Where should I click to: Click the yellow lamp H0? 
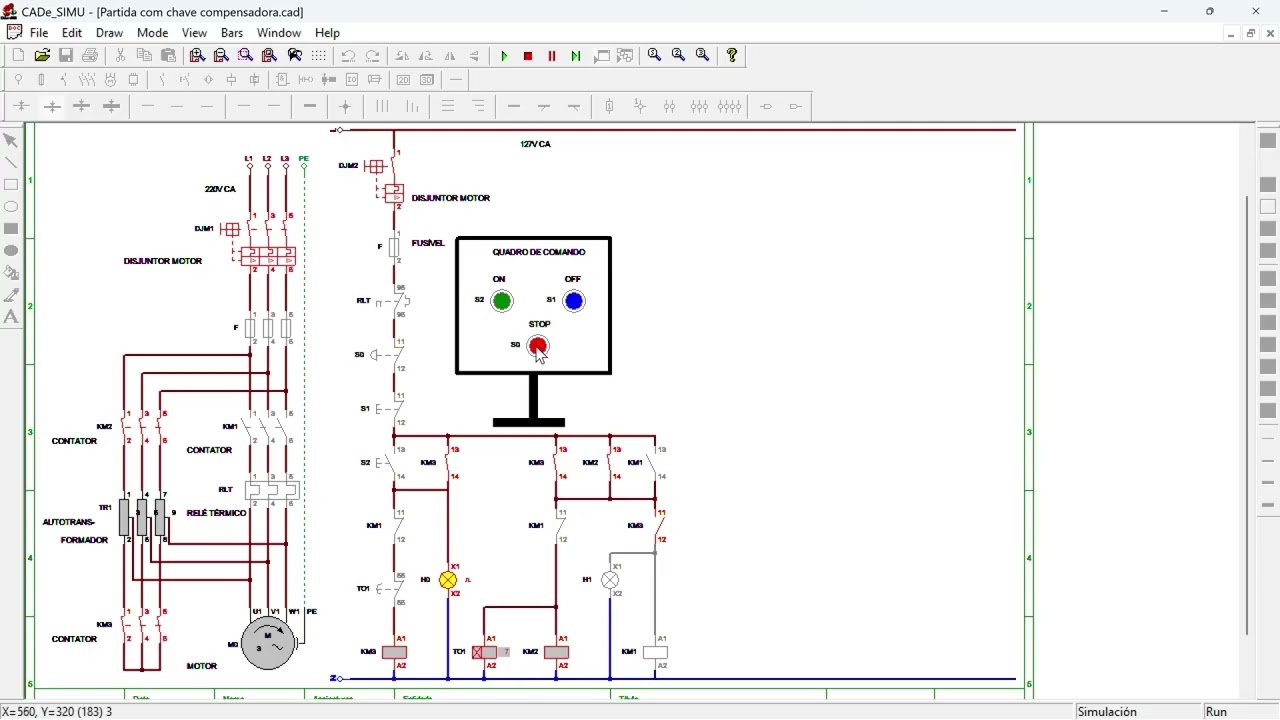click(x=448, y=580)
